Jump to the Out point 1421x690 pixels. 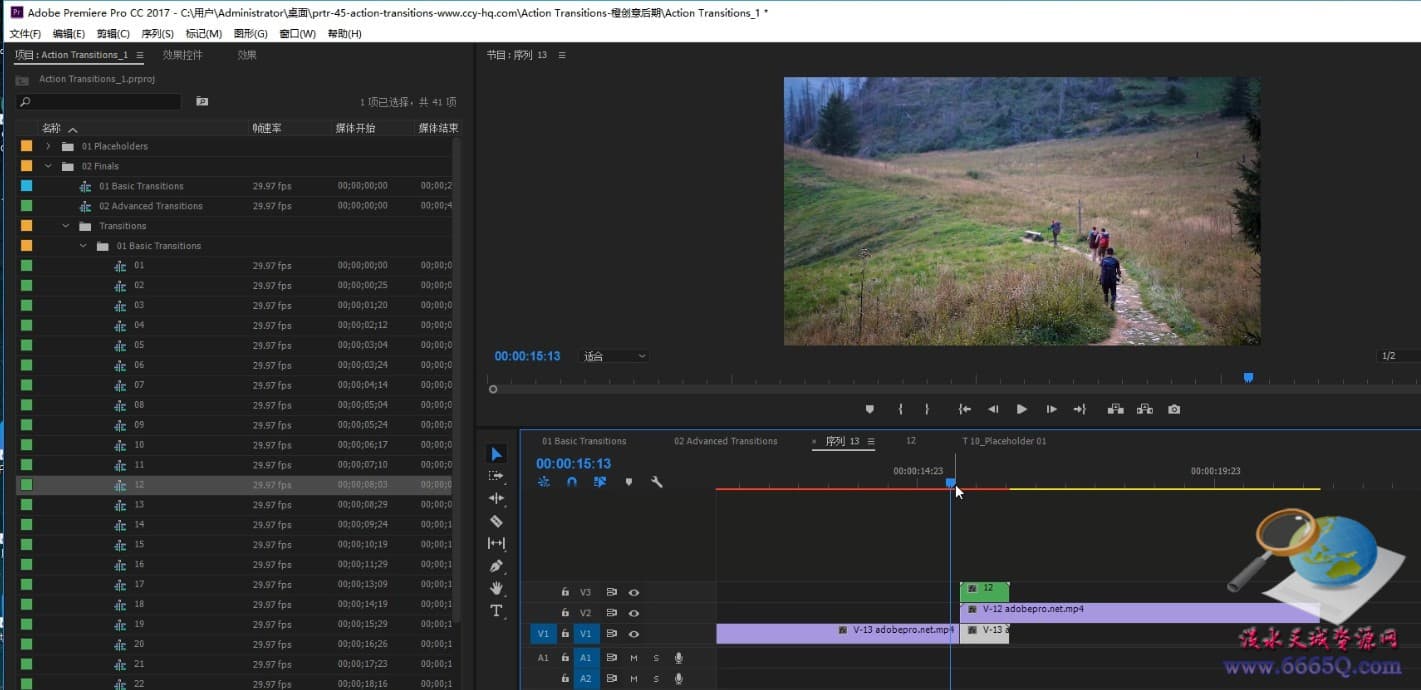coord(1080,409)
